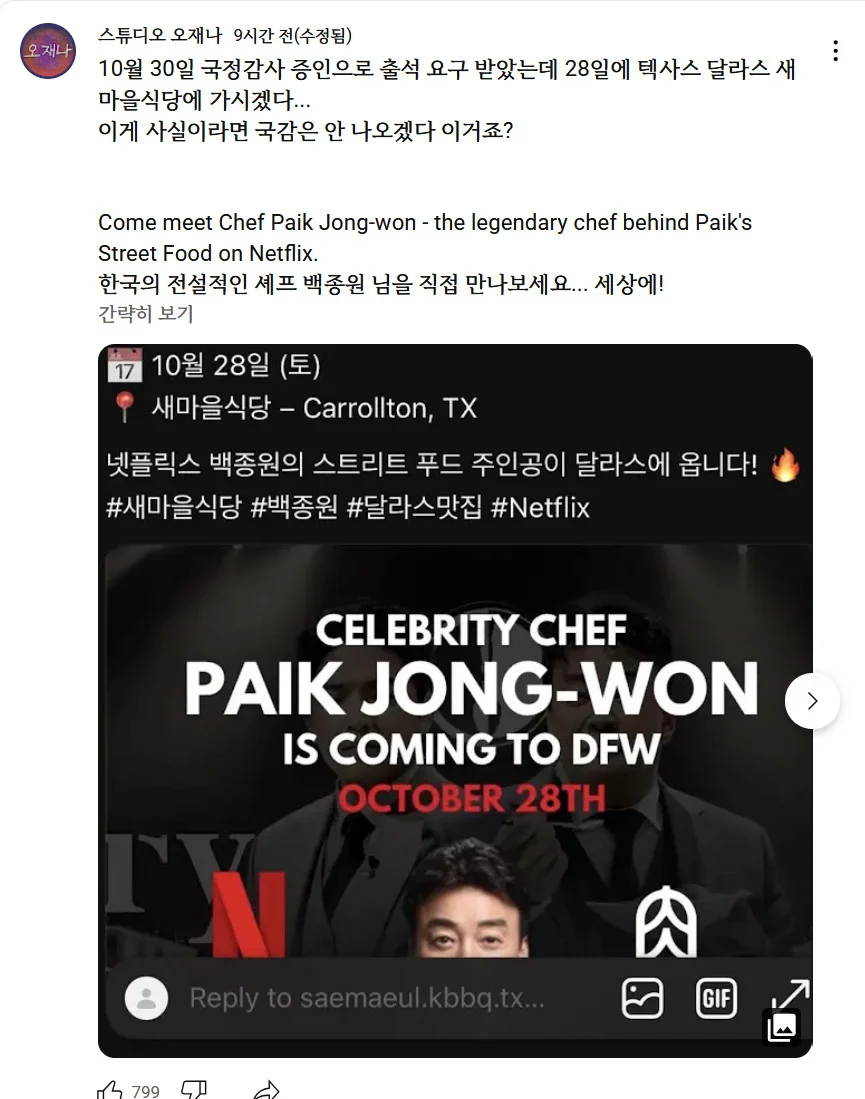Click the 9시간 전(수정됨) timestamp link

click(x=292, y=35)
